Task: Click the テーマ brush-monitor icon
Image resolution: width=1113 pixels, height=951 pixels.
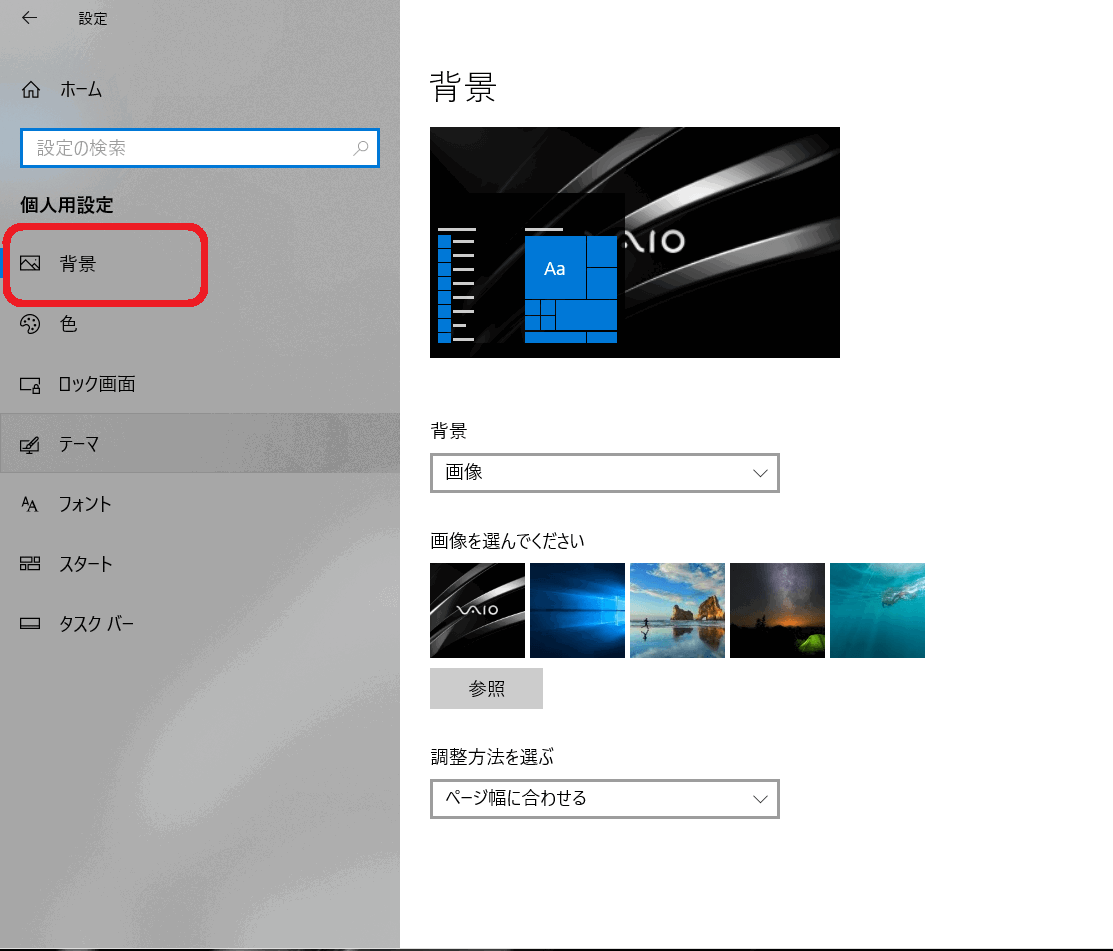Action: point(30,444)
